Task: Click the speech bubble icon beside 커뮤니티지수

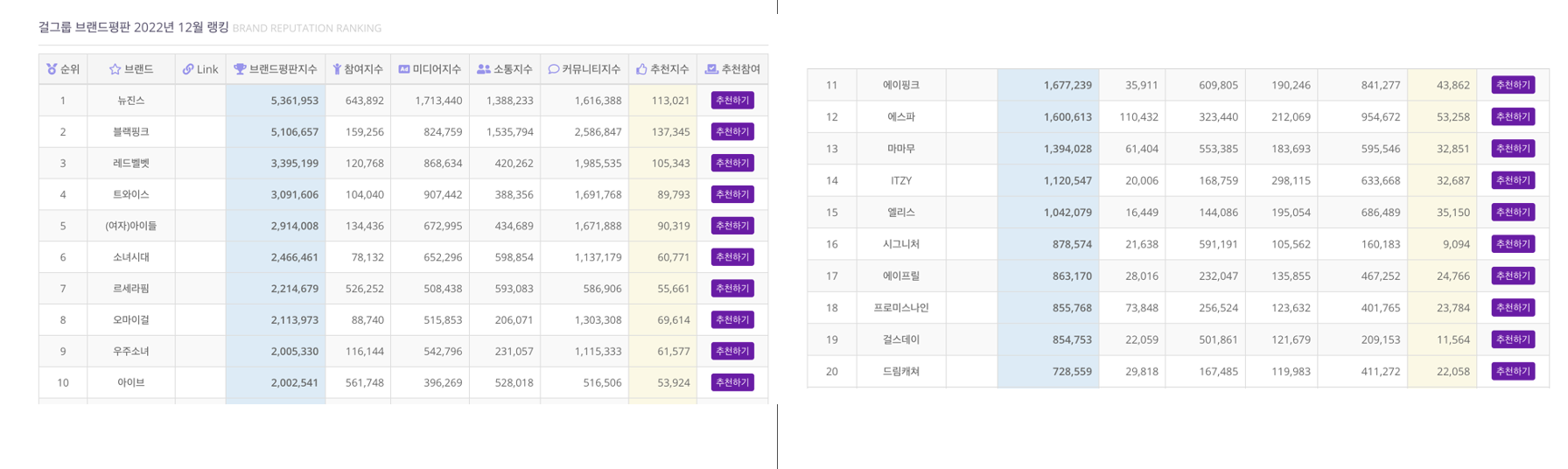Action: point(554,69)
